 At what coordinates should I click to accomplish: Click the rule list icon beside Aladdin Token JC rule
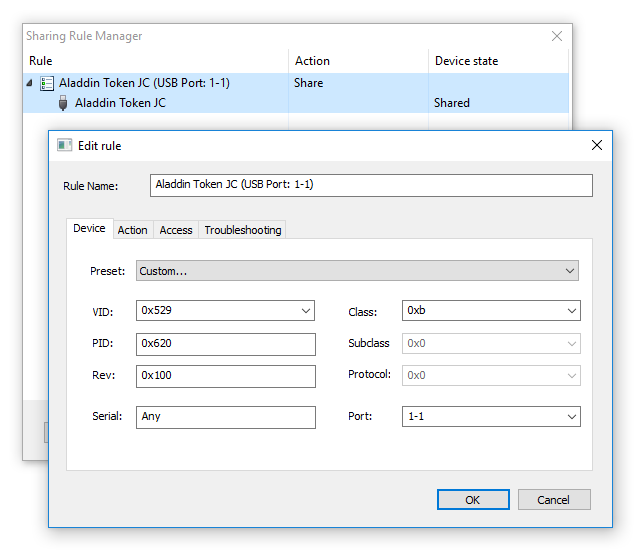pos(47,83)
